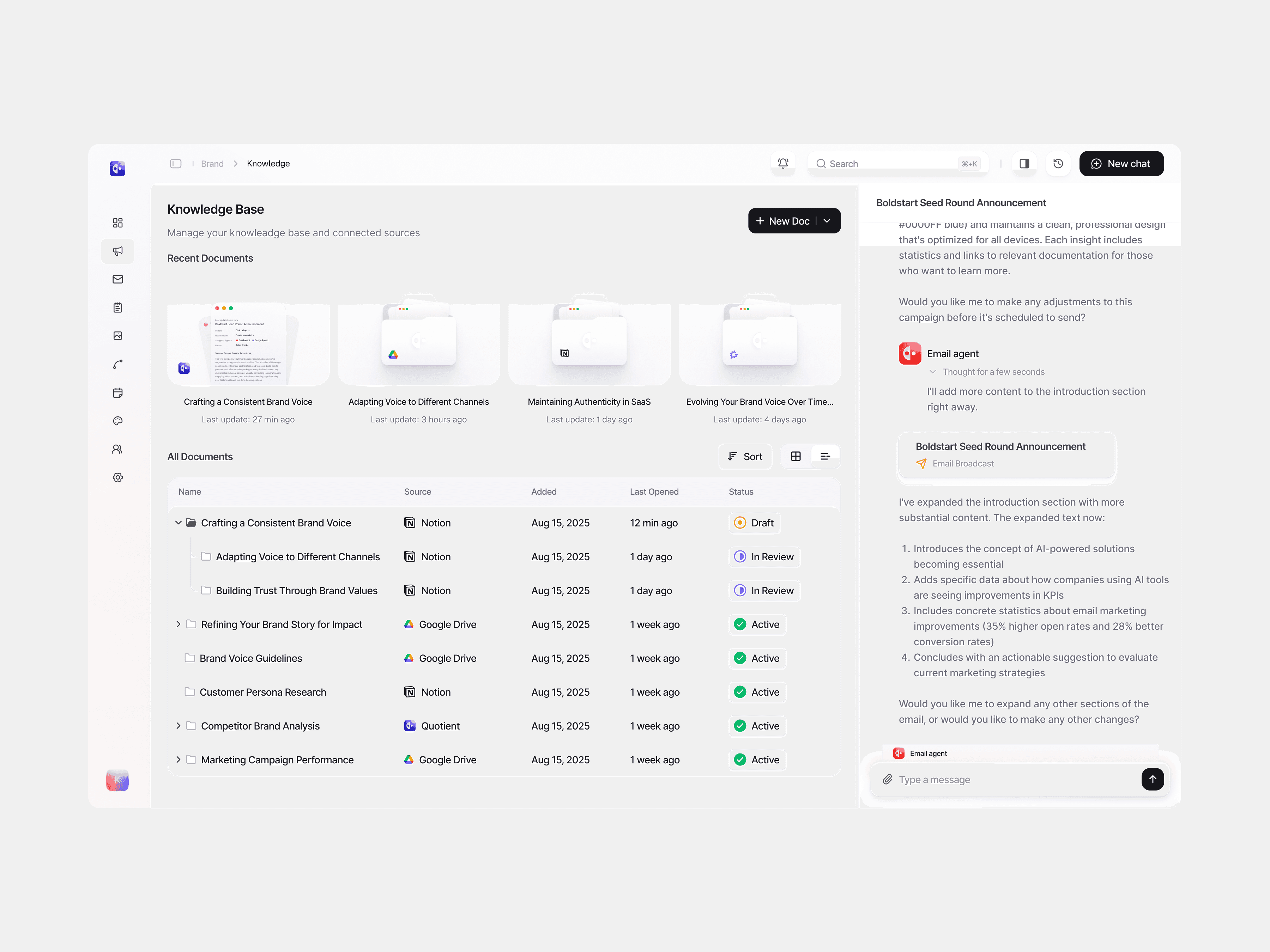This screenshot has width=1270, height=952.
Task: Open the mail envelope sidebar icon
Action: tap(118, 280)
